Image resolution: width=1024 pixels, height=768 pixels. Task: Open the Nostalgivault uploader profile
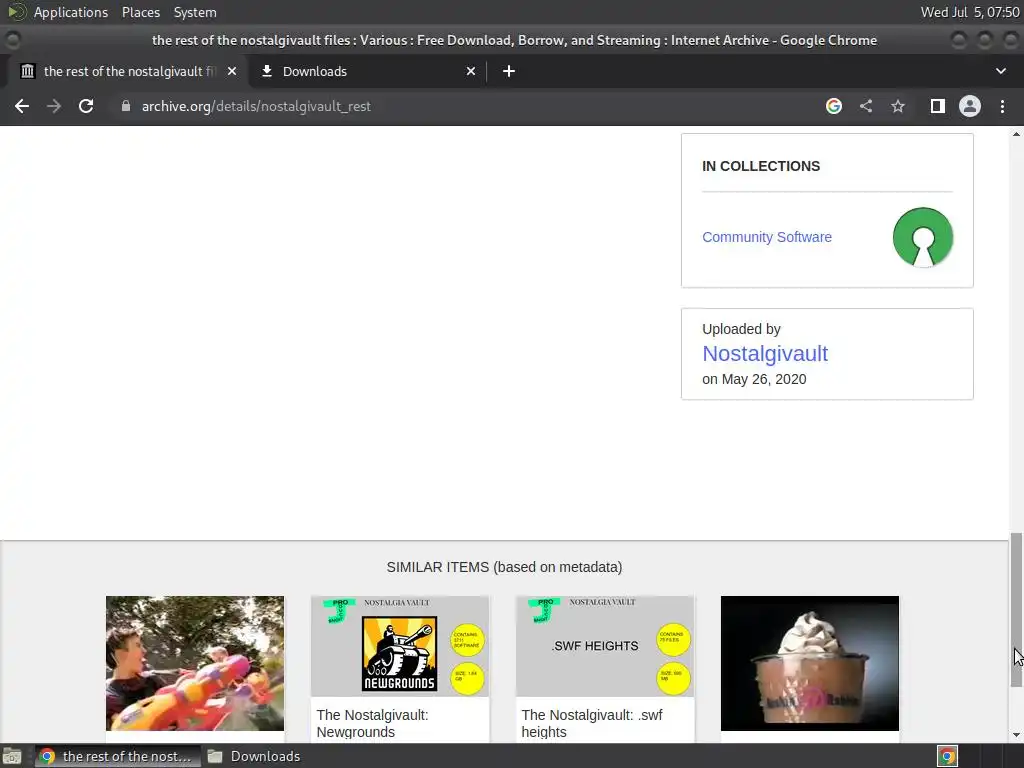pos(765,353)
